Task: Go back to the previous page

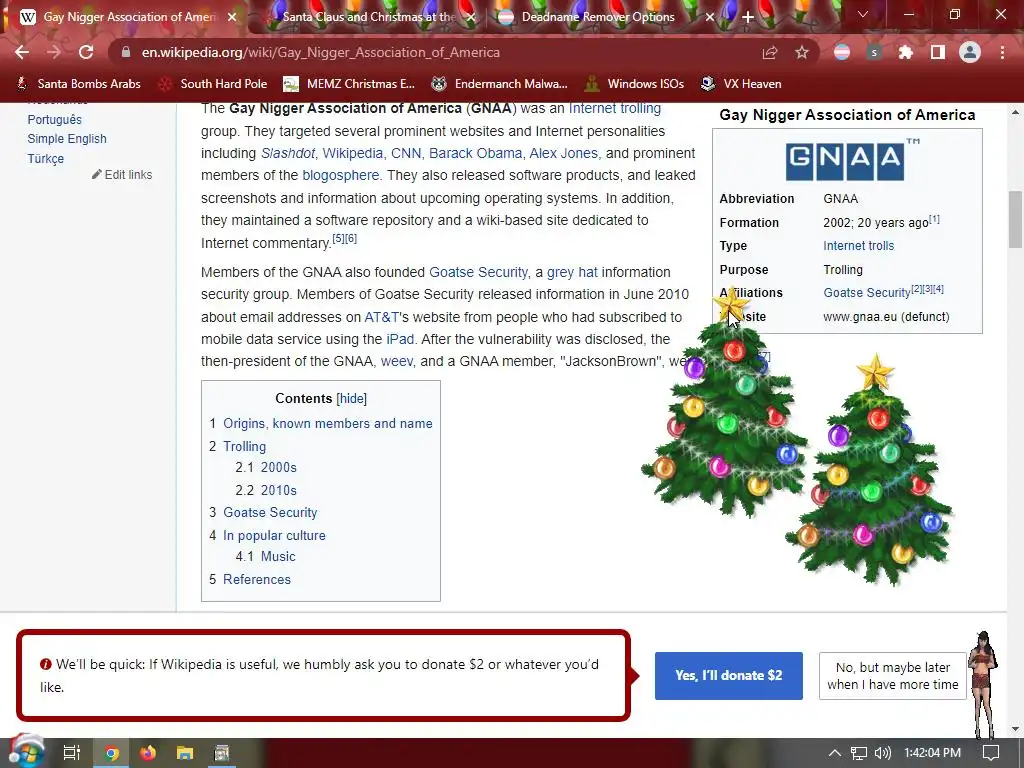Action: click(x=22, y=52)
